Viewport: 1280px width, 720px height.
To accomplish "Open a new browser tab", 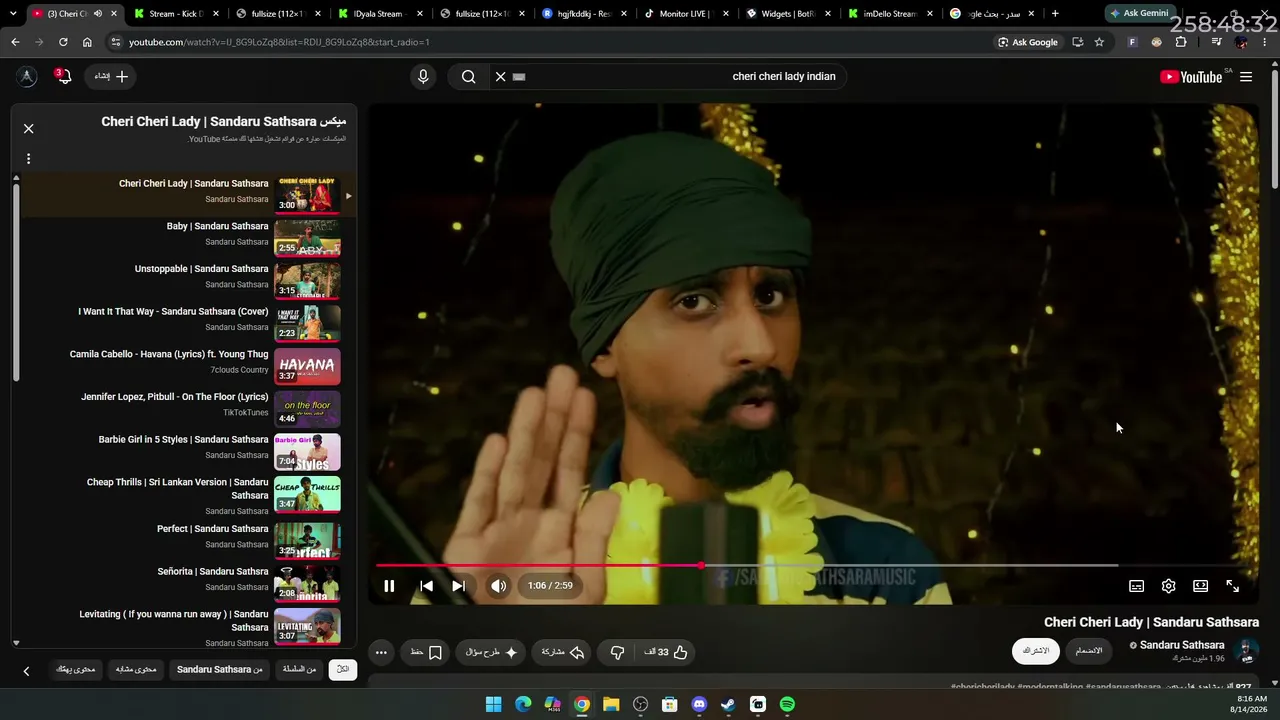I will pyautogui.click(x=1055, y=14).
